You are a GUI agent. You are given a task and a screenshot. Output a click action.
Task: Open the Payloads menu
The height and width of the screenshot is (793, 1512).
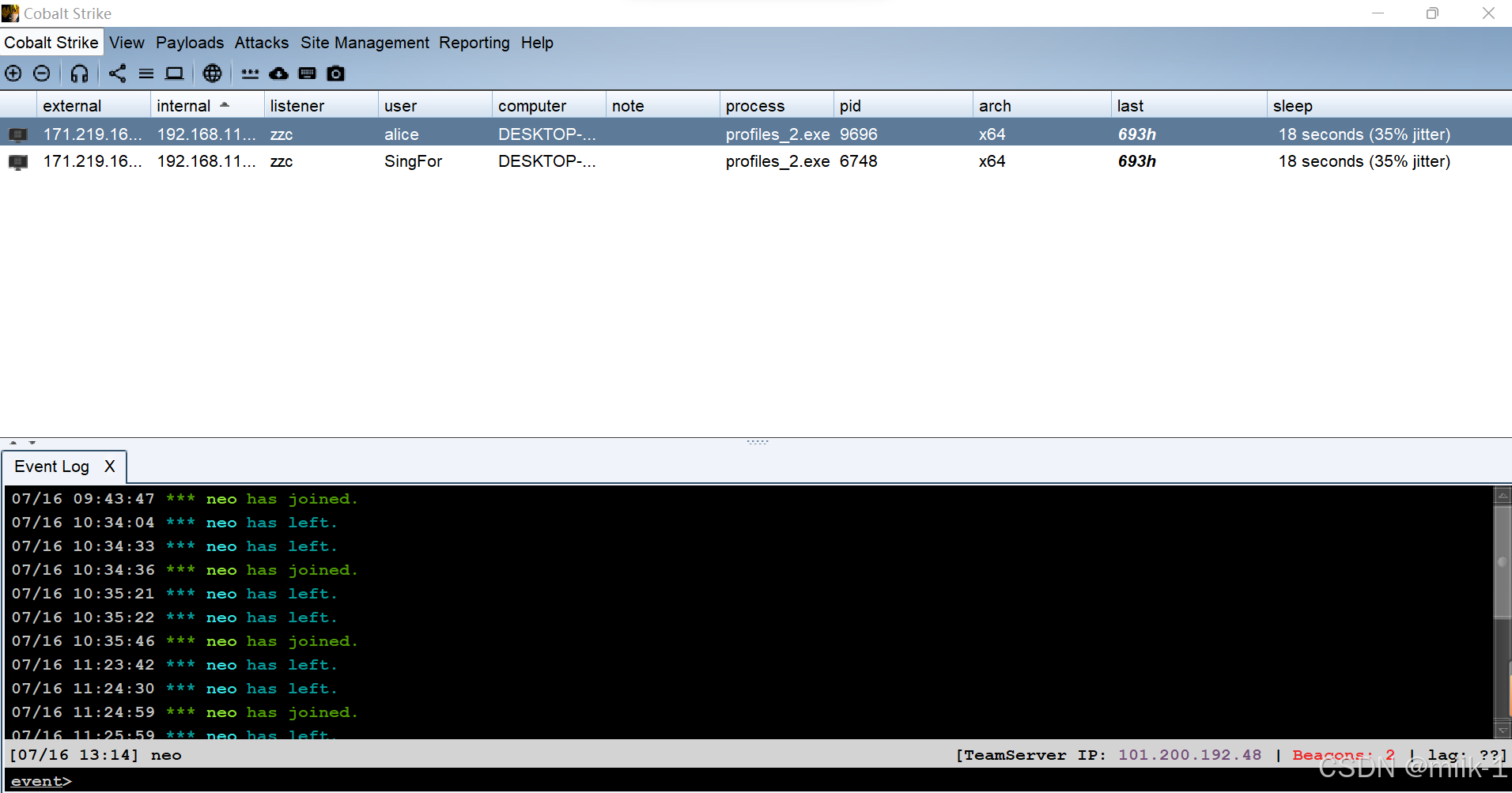(190, 43)
